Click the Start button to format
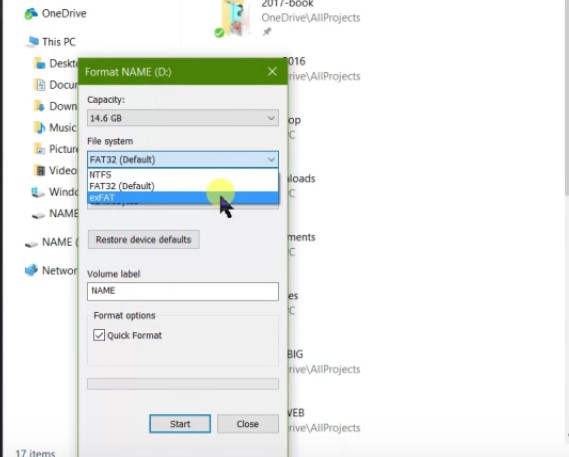This screenshot has height=457, width=569. [180, 424]
